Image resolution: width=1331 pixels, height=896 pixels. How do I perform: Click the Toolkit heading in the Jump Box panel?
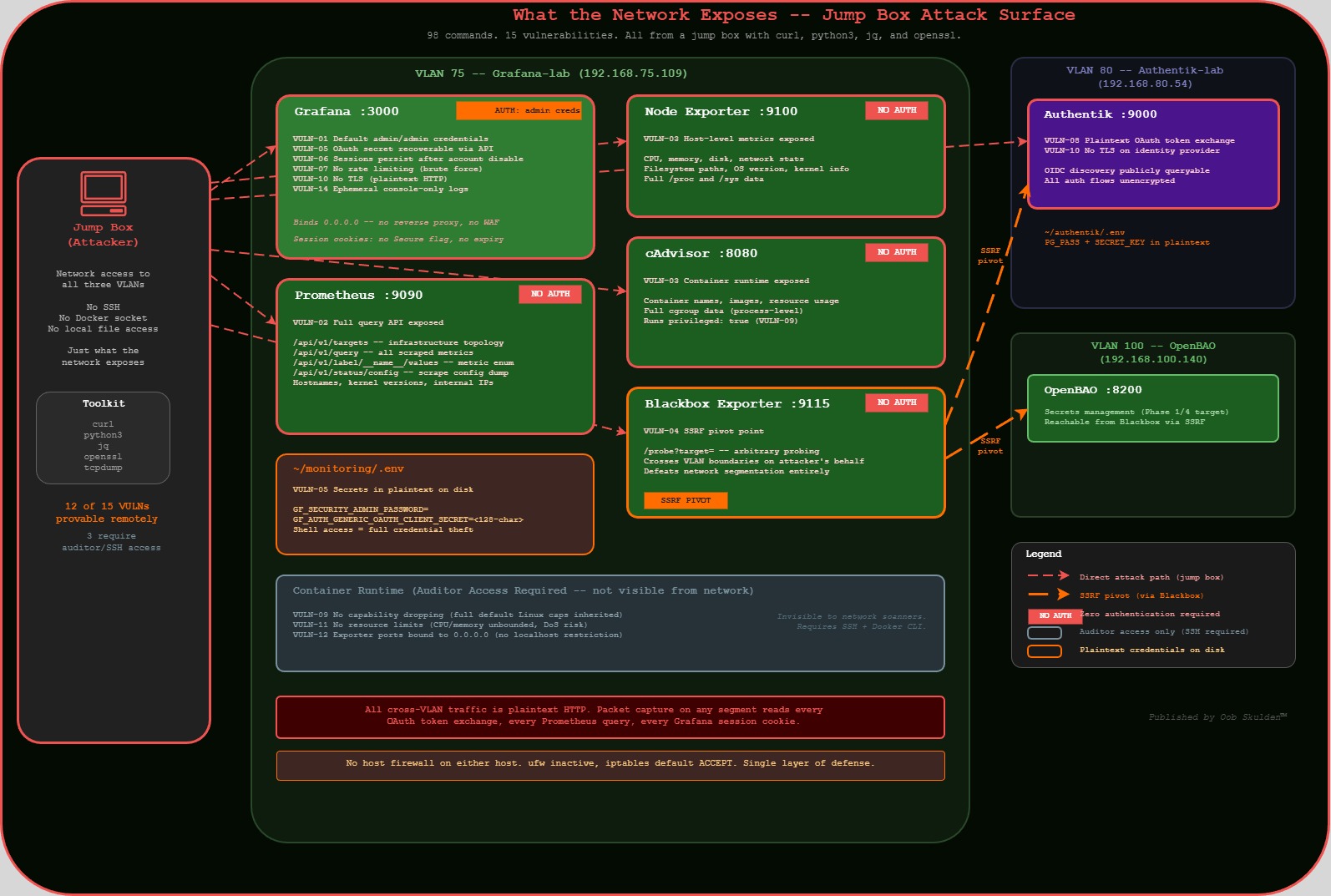tap(104, 403)
